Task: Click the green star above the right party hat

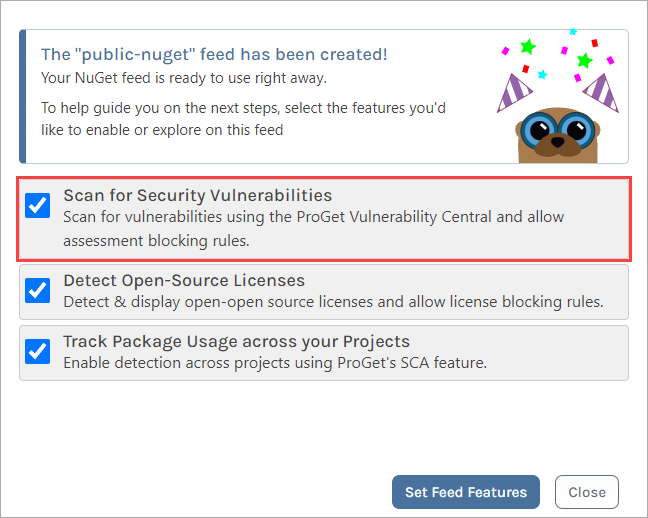Action: [584, 62]
